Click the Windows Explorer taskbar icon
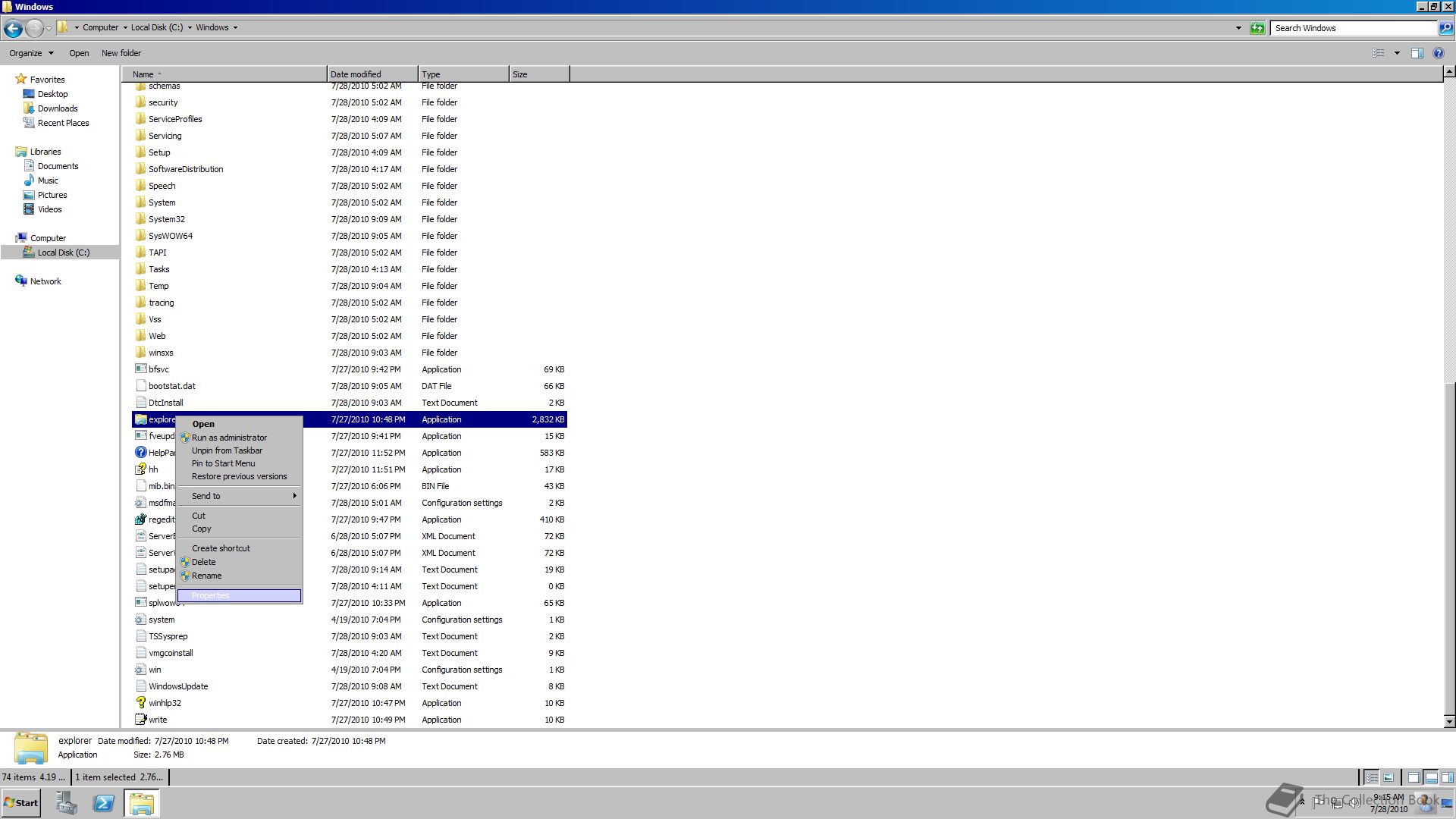Viewport: 1456px width, 819px height. pos(142,803)
